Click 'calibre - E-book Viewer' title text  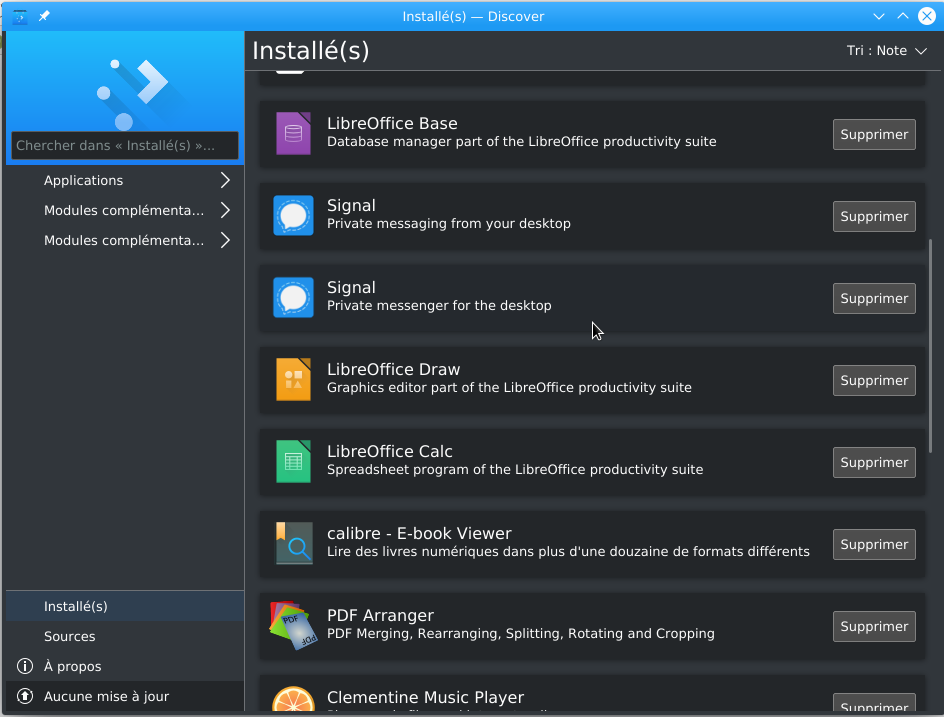tap(419, 533)
